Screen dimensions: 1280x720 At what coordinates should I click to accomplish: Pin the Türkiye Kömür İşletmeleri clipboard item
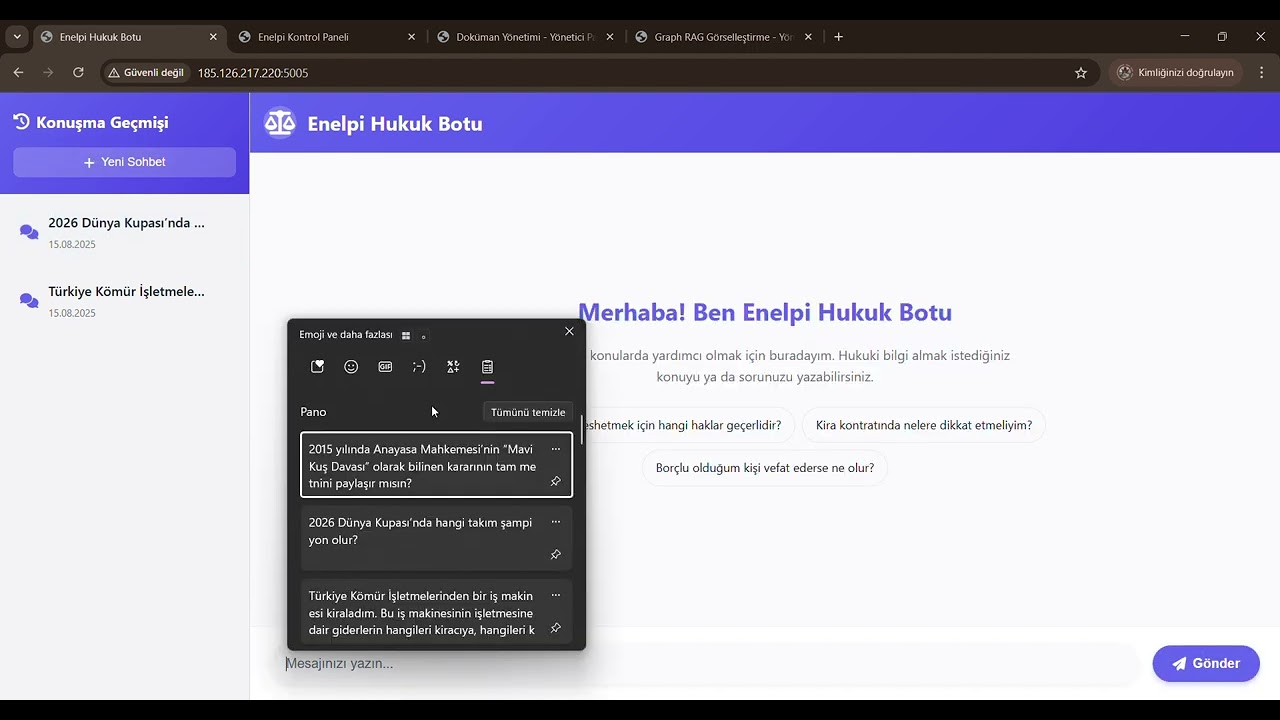(x=556, y=628)
